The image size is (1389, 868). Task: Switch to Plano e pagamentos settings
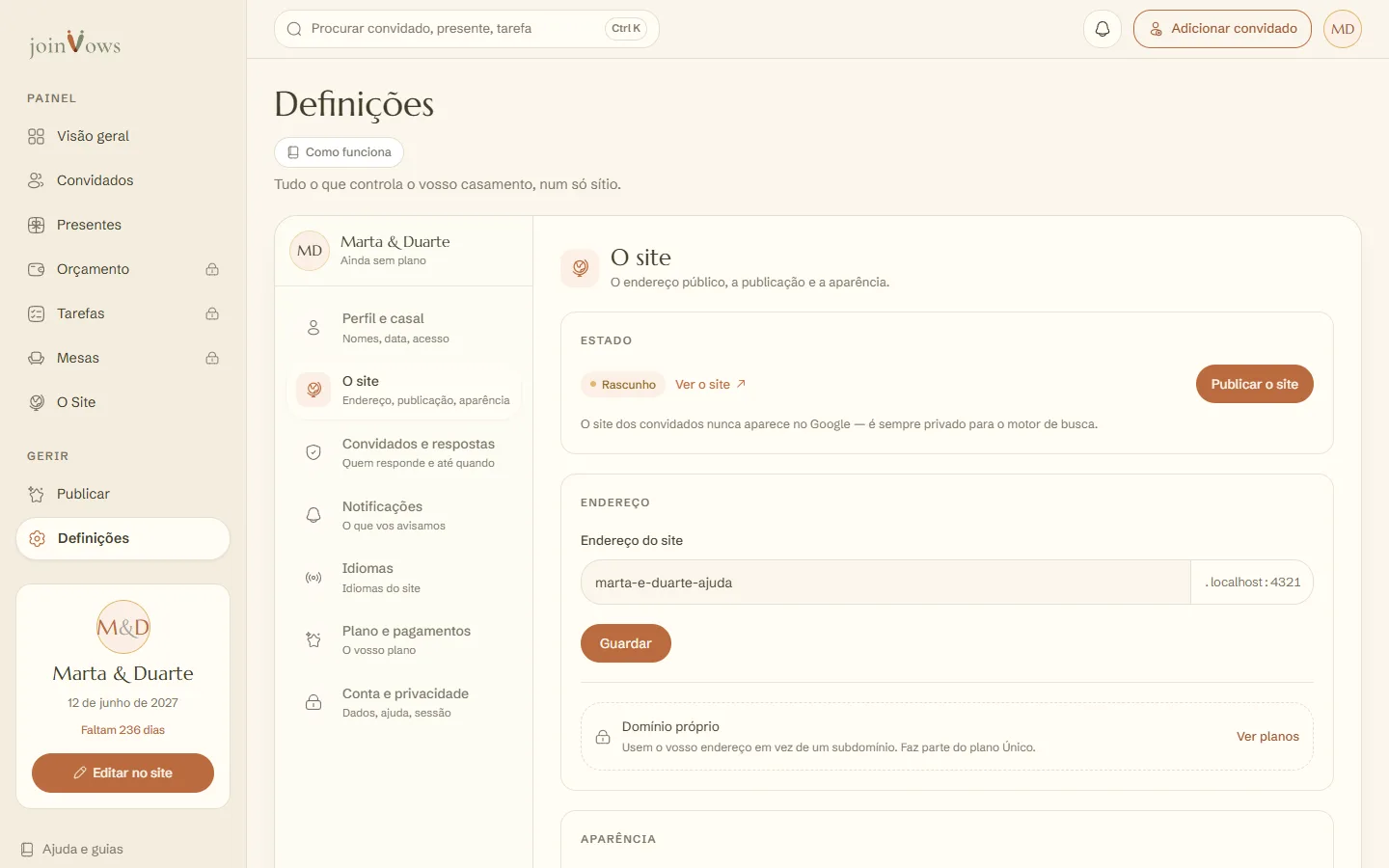404,640
